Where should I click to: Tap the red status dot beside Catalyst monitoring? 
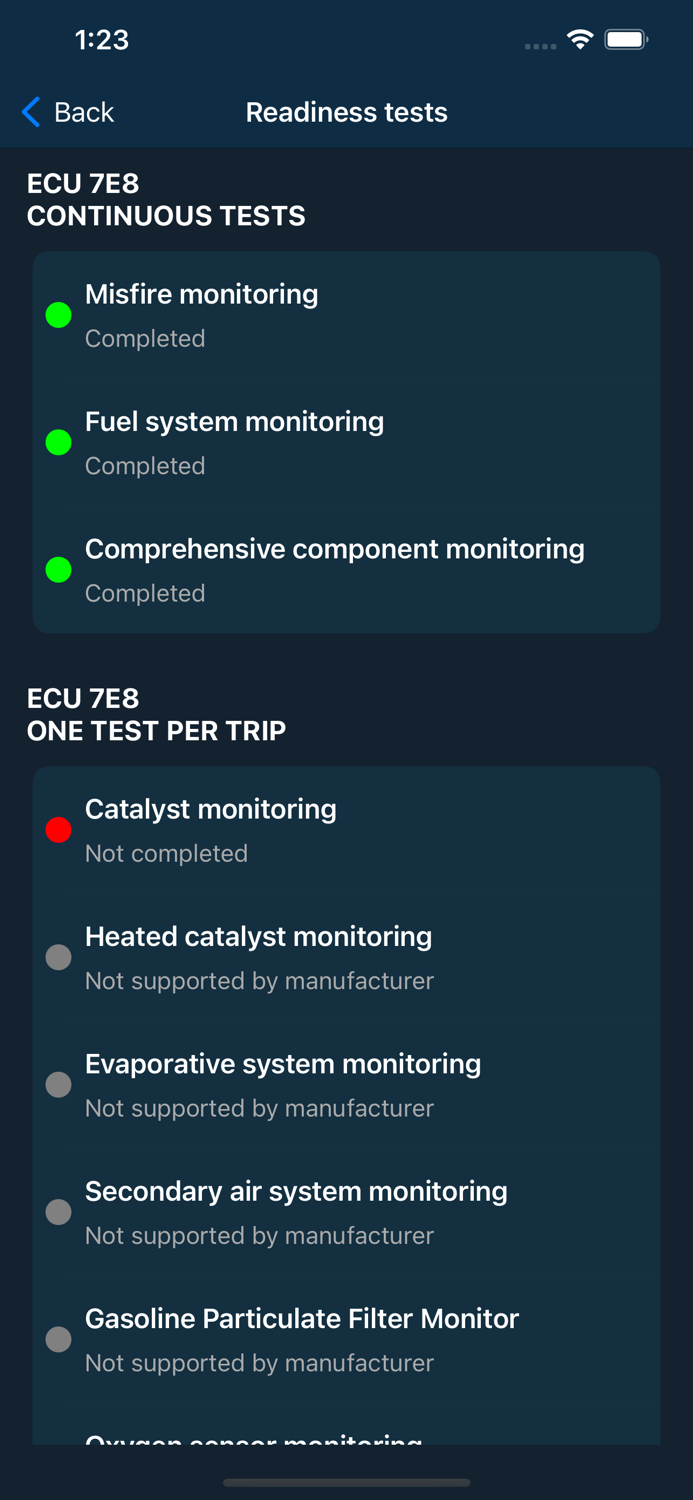[58, 830]
